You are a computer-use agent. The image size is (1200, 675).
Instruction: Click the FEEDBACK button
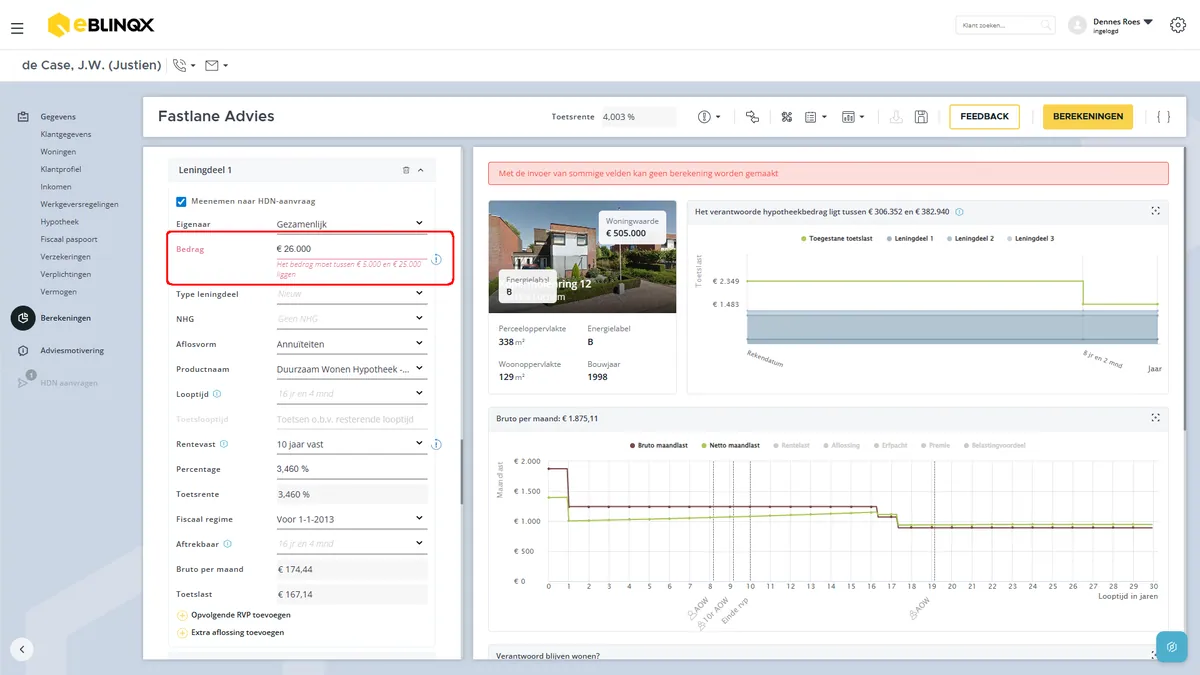tap(984, 117)
